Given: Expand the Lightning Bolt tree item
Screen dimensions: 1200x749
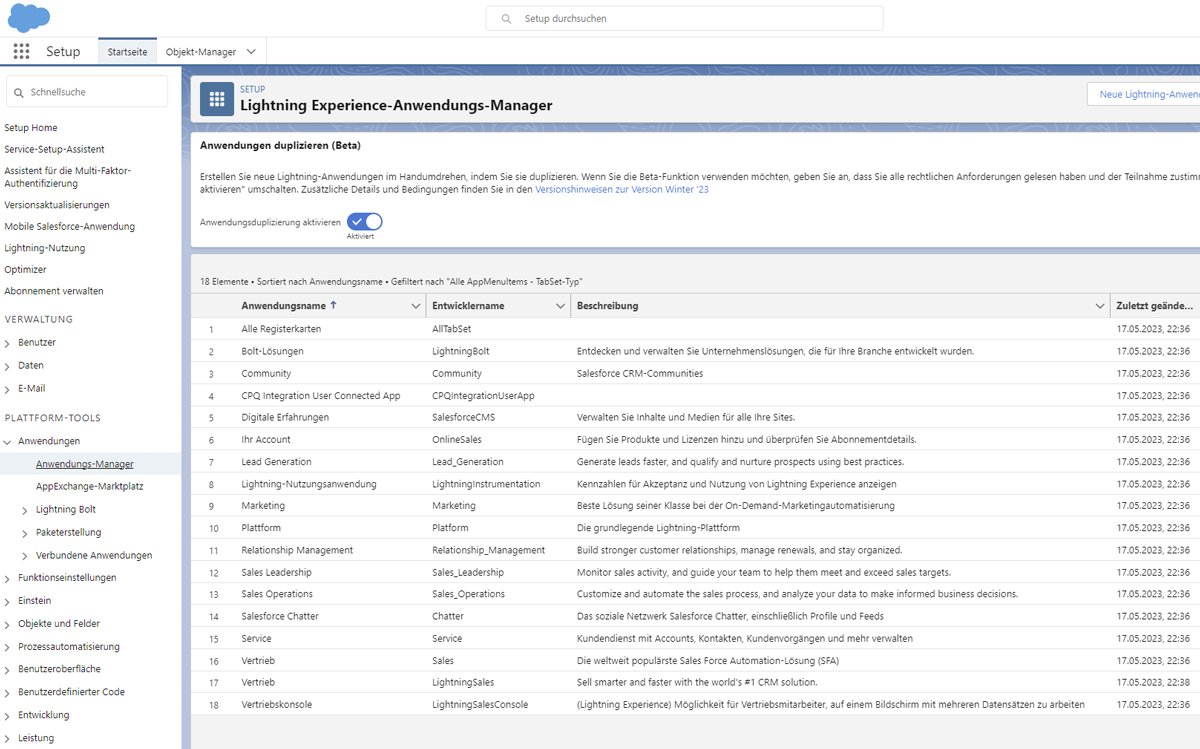Looking at the screenshot, I should click(25, 510).
